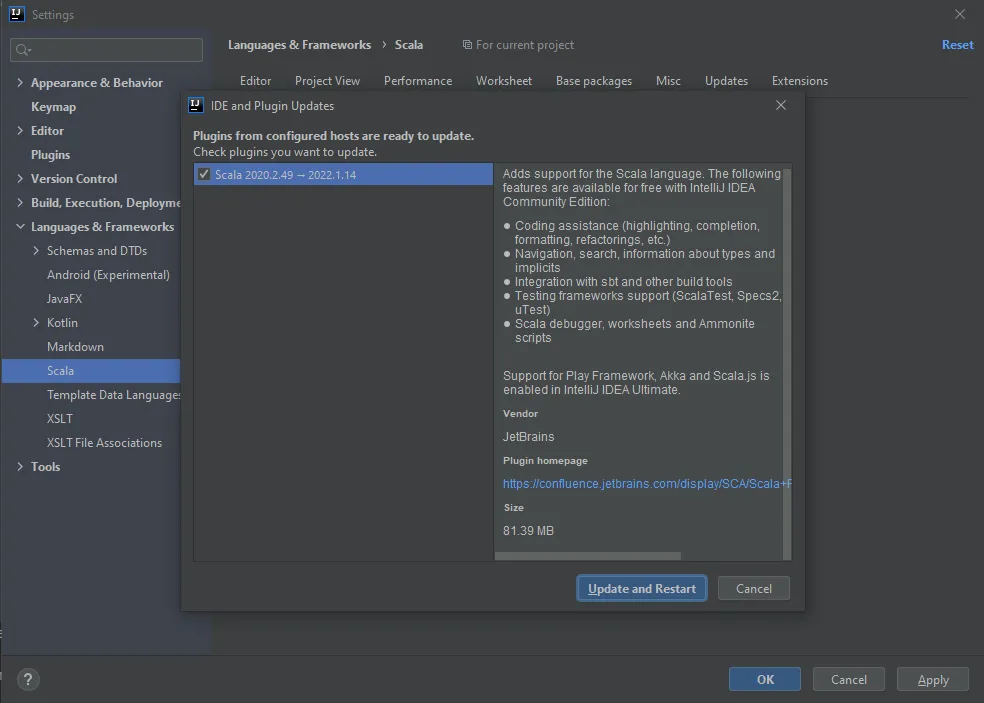Select Android (Experimental) settings
This screenshot has width=984, height=703.
(x=108, y=274)
